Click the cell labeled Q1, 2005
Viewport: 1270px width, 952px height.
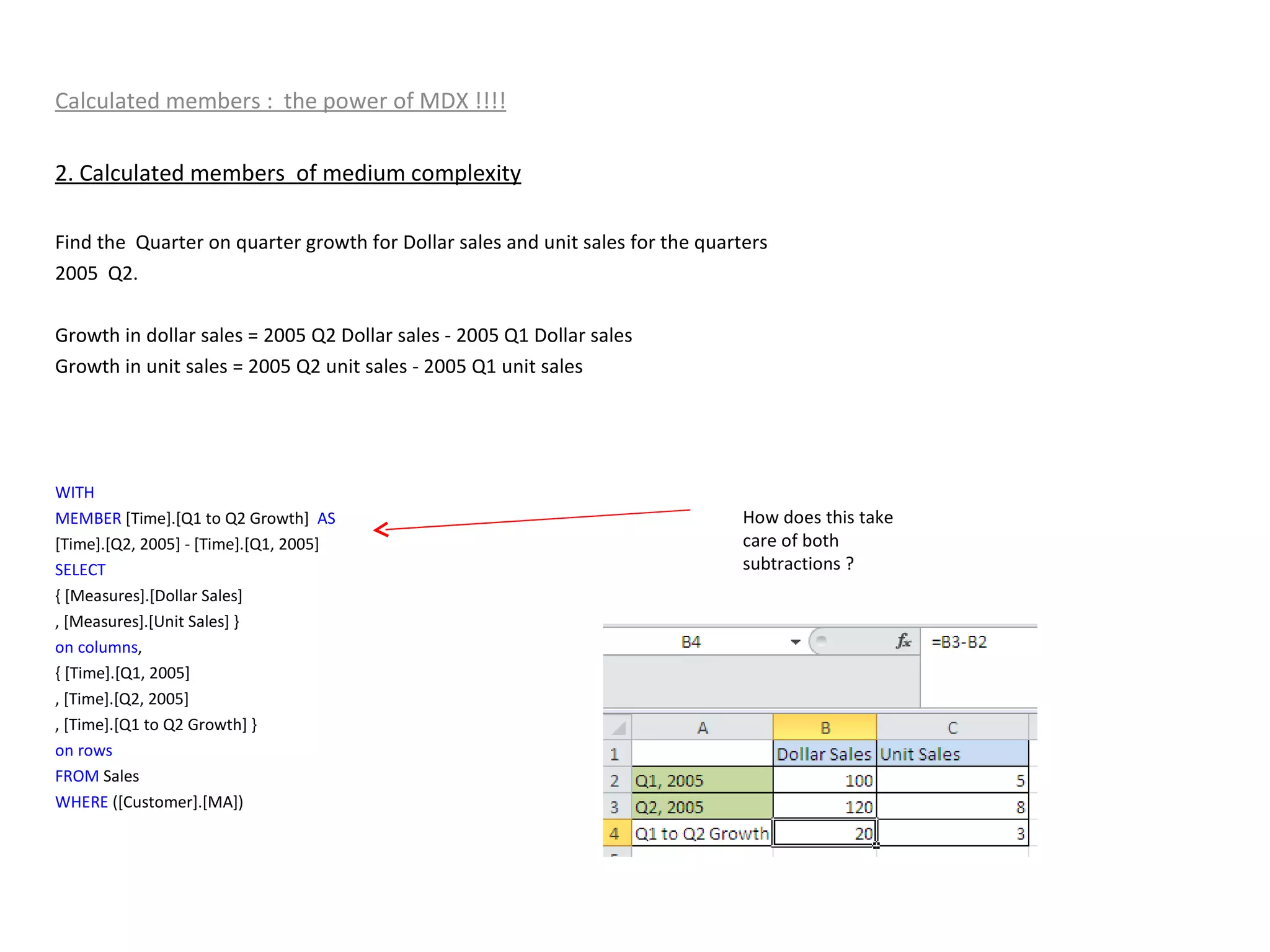coord(702,780)
